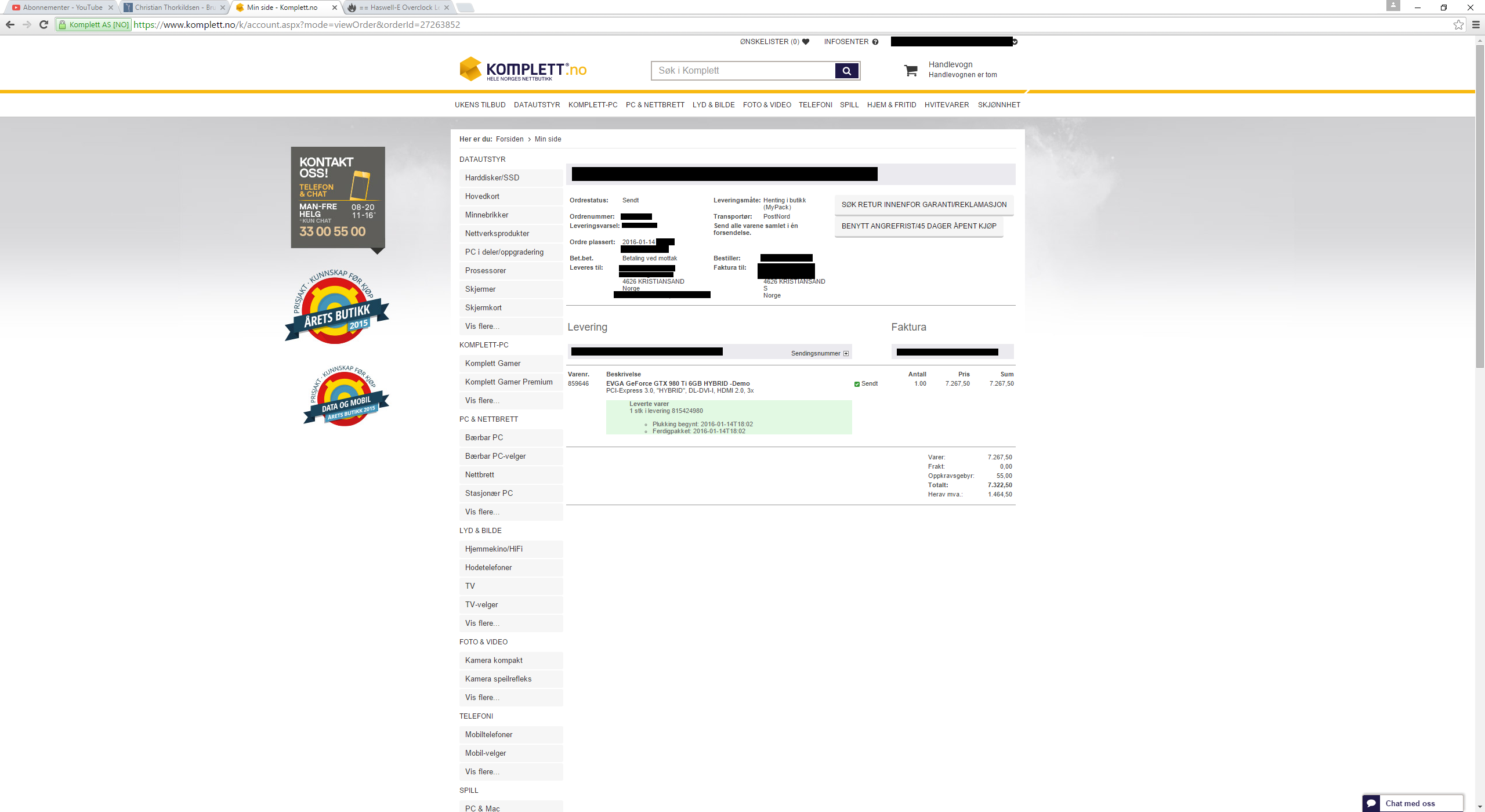The height and width of the screenshot is (812, 1485).
Task: Click the browser address bar URL
Action: (x=297, y=24)
